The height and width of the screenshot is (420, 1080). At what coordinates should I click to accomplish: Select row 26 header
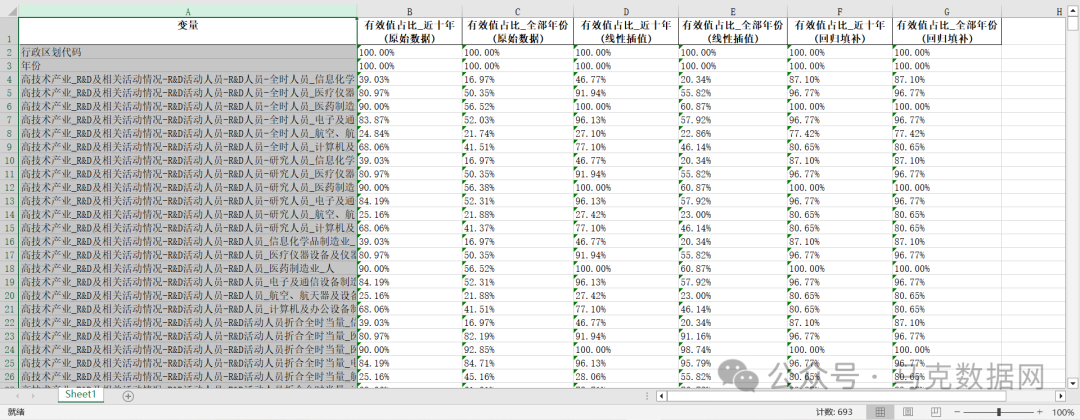click(x=9, y=377)
